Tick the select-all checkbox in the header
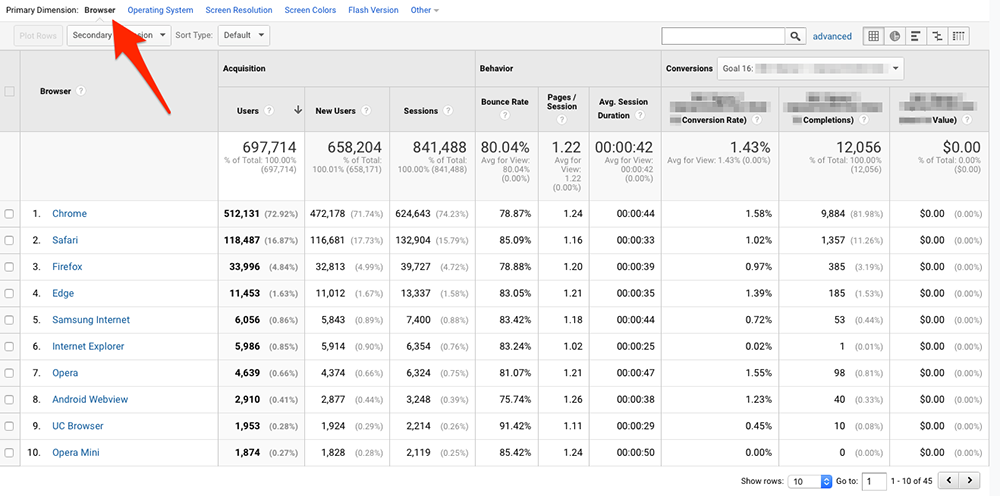1000x496 pixels. [x=10, y=92]
